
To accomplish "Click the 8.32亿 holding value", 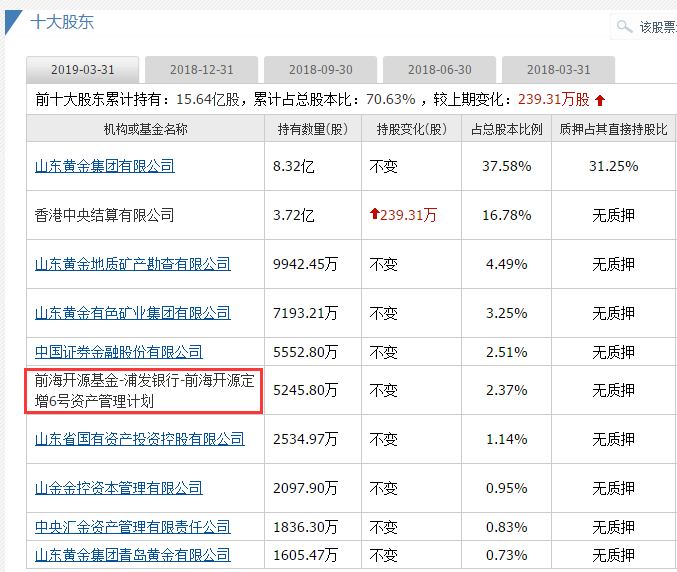I will point(294,166).
